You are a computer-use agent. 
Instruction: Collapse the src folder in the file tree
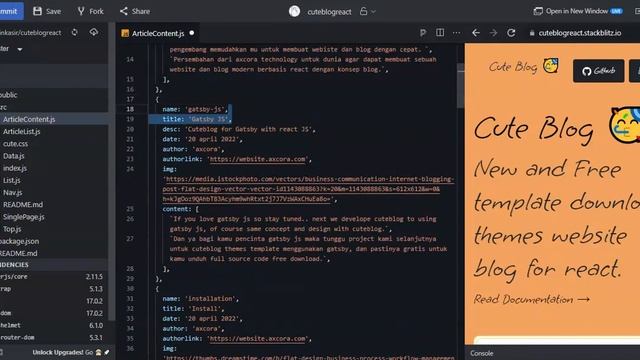3,107
